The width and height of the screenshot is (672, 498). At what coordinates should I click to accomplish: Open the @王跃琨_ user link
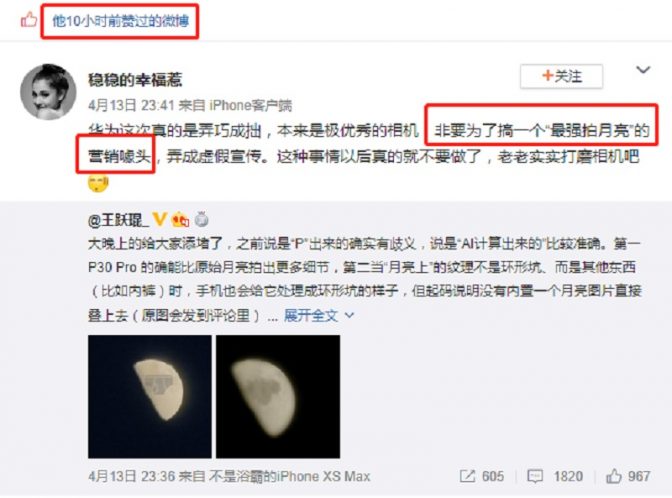coord(118,220)
